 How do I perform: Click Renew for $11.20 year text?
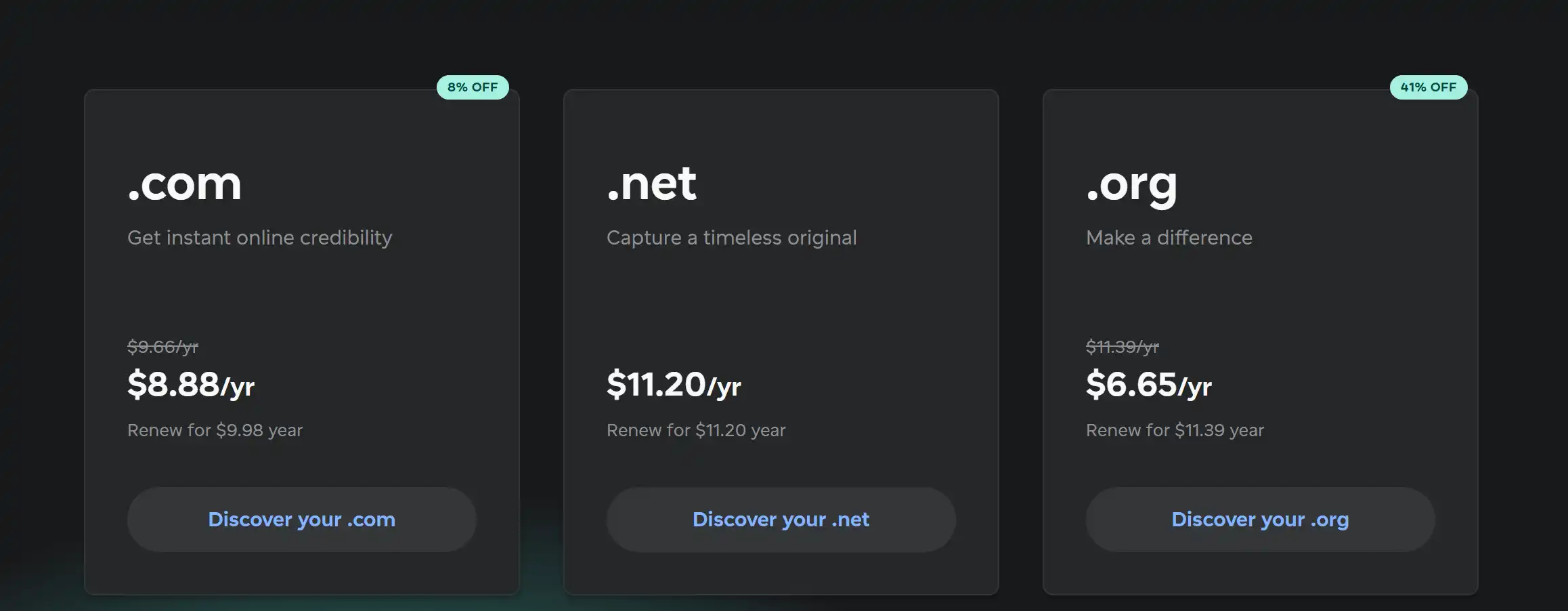pos(696,430)
